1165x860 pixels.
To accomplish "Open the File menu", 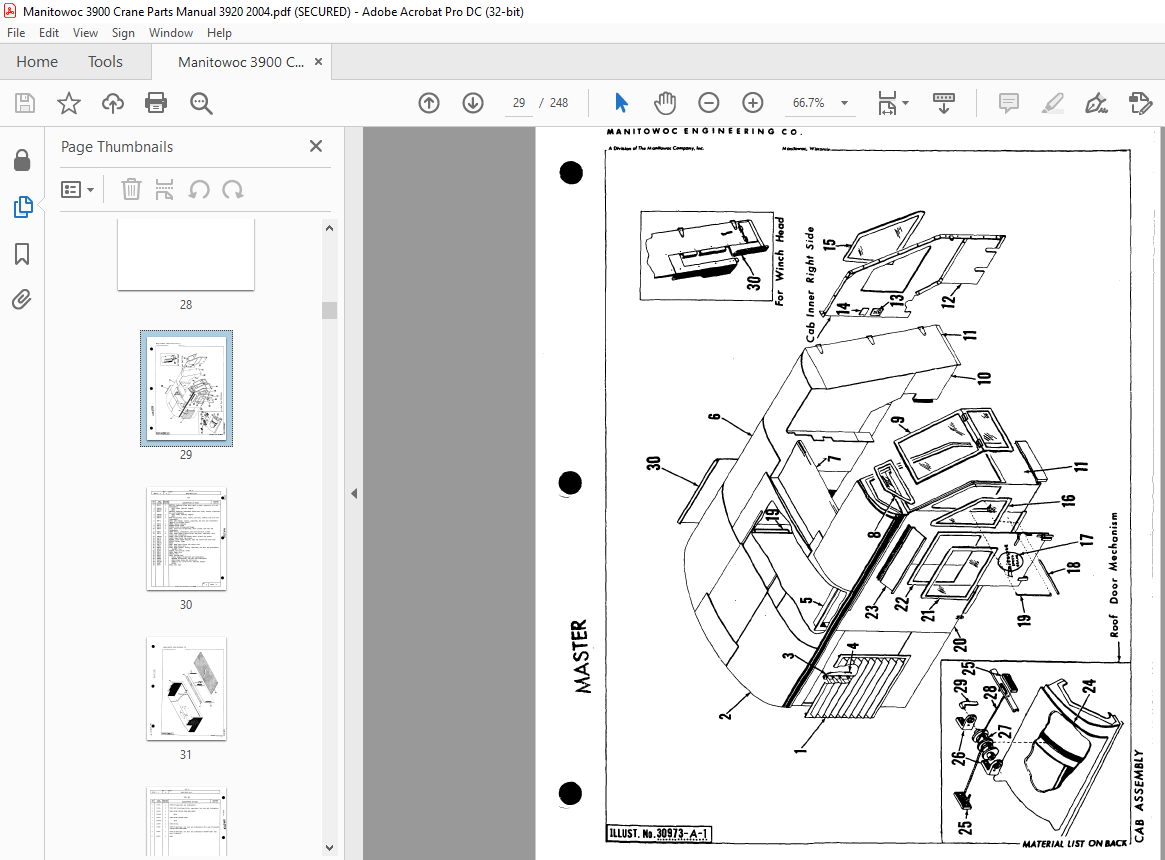I will tap(16, 33).
